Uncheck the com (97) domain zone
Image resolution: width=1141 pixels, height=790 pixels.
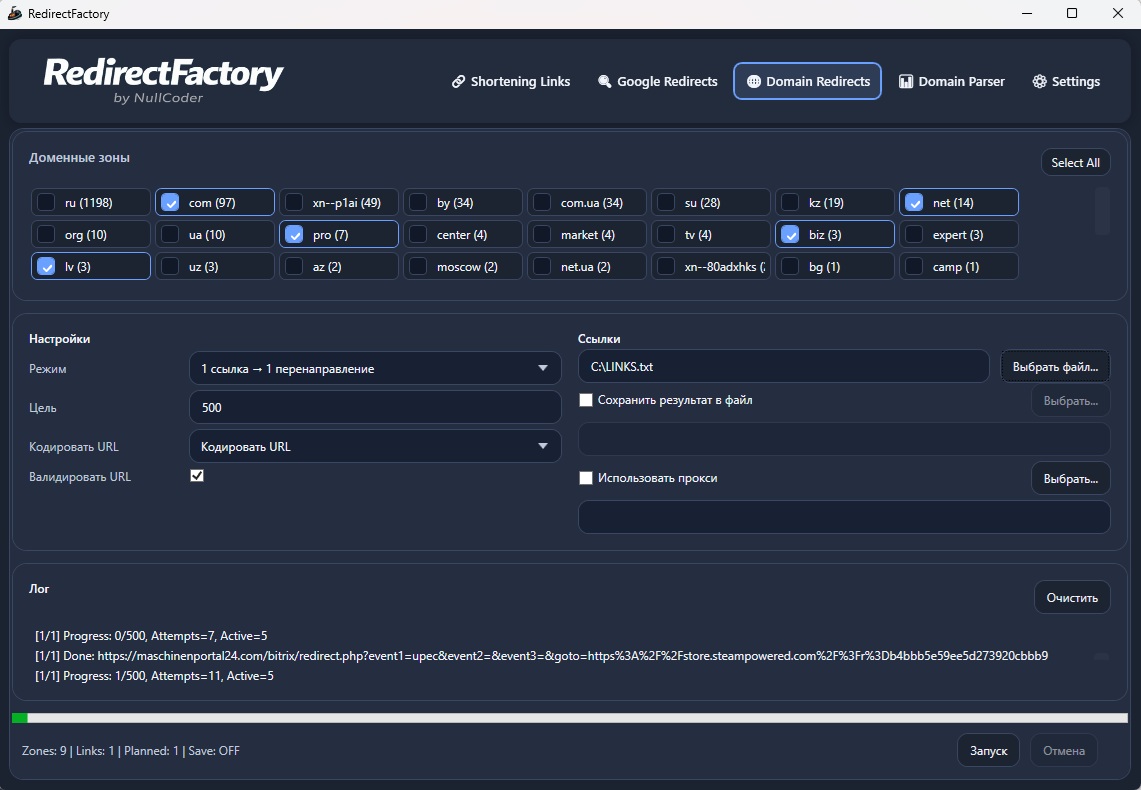[171, 203]
